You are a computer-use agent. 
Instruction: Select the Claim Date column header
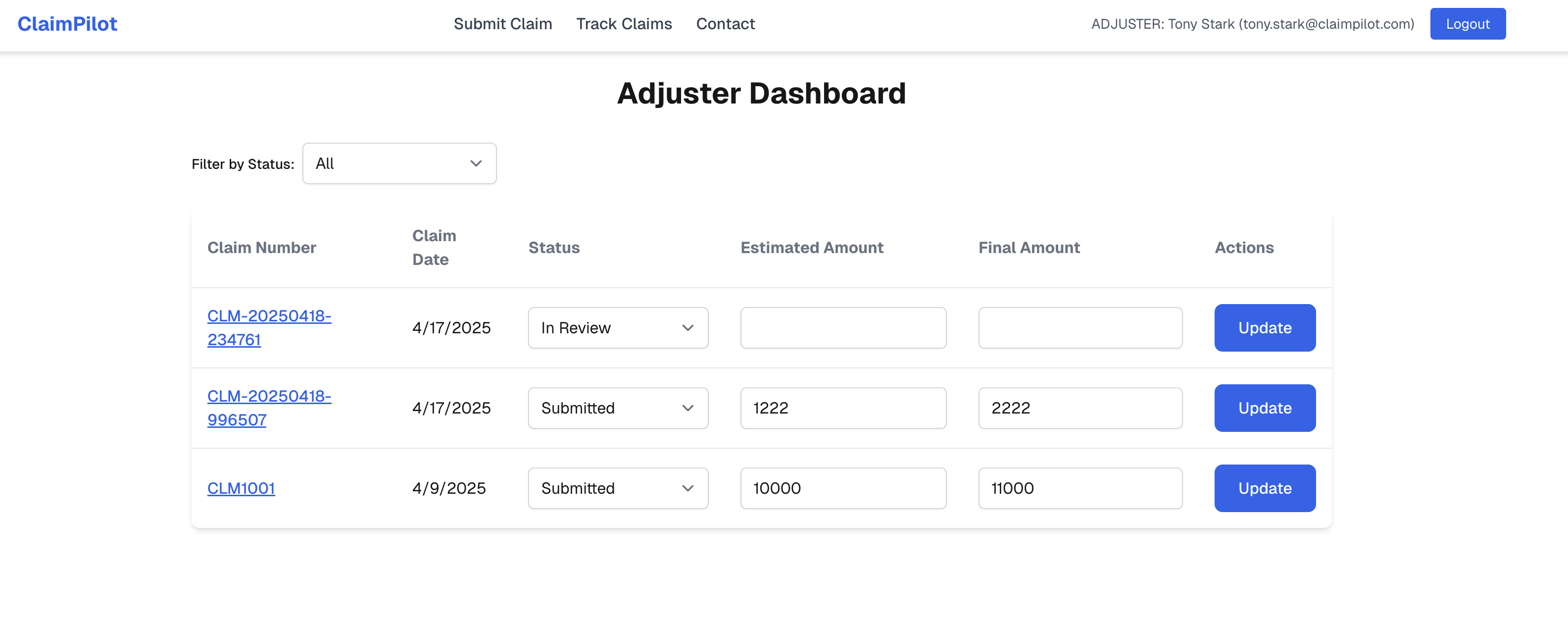[434, 248]
